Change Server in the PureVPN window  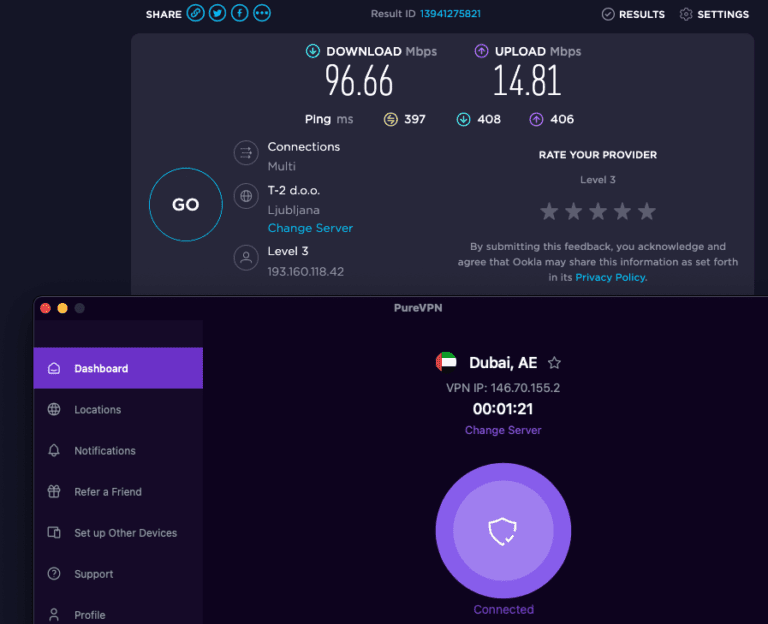coord(503,430)
